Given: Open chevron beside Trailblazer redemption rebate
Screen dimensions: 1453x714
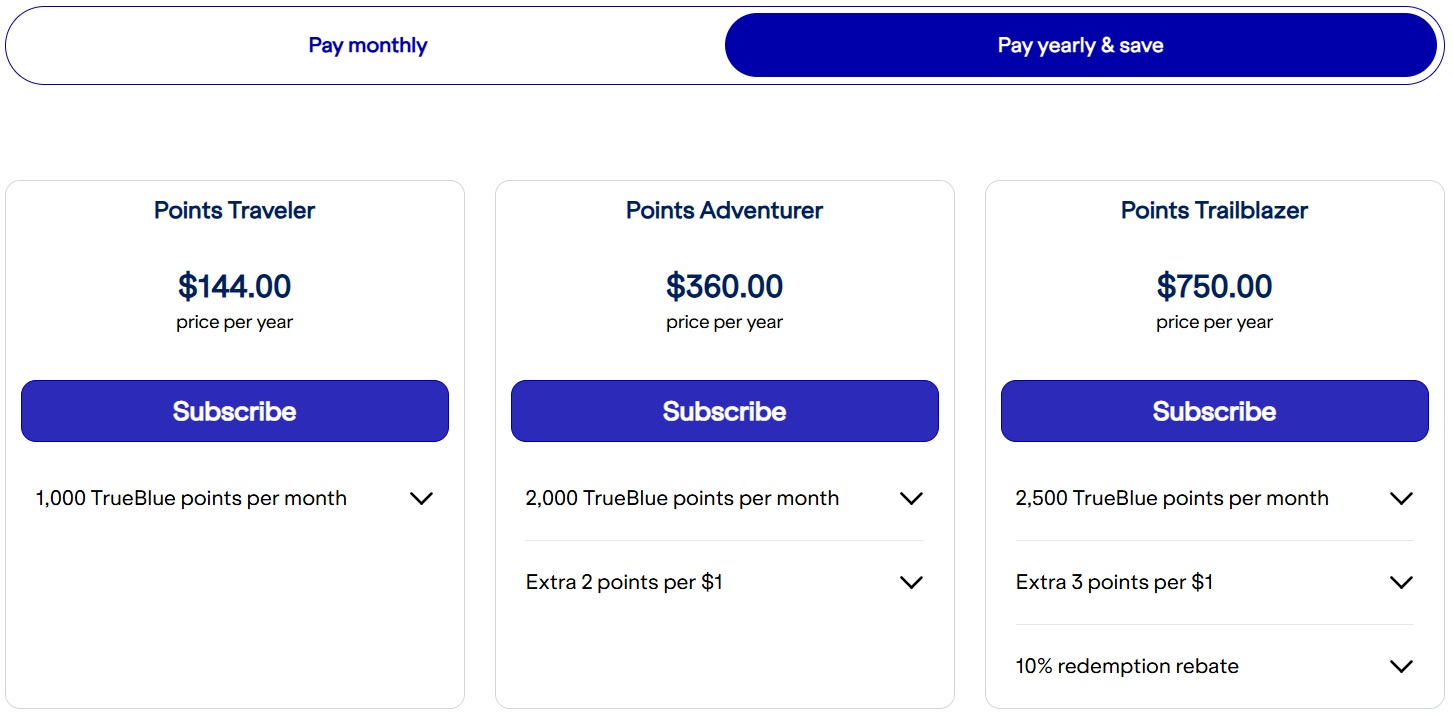Looking at the screenshot, I should [x=1400, y=665].
